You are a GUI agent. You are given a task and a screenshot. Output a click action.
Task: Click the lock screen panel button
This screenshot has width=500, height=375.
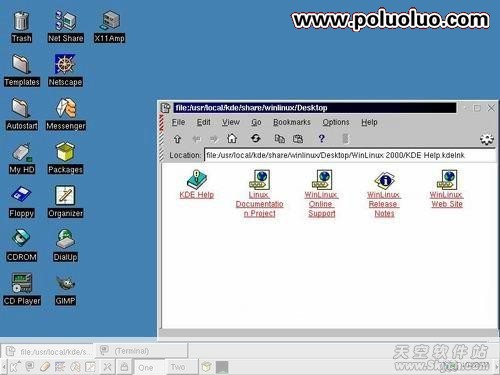[124, 367]
